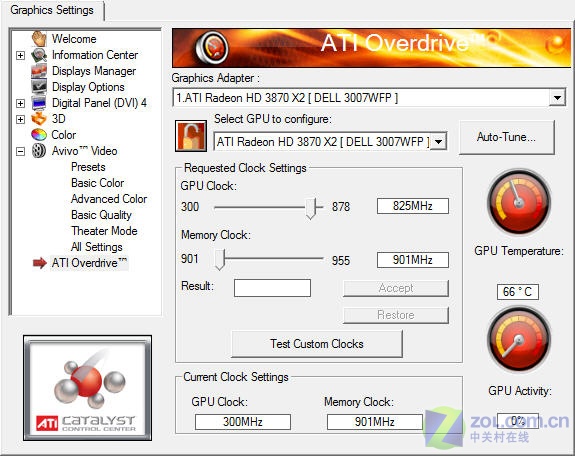Image resolution: width=575 pixels, height=456 pixels.
Task: Expand the 3D tree node
Action: pos(21,119)
